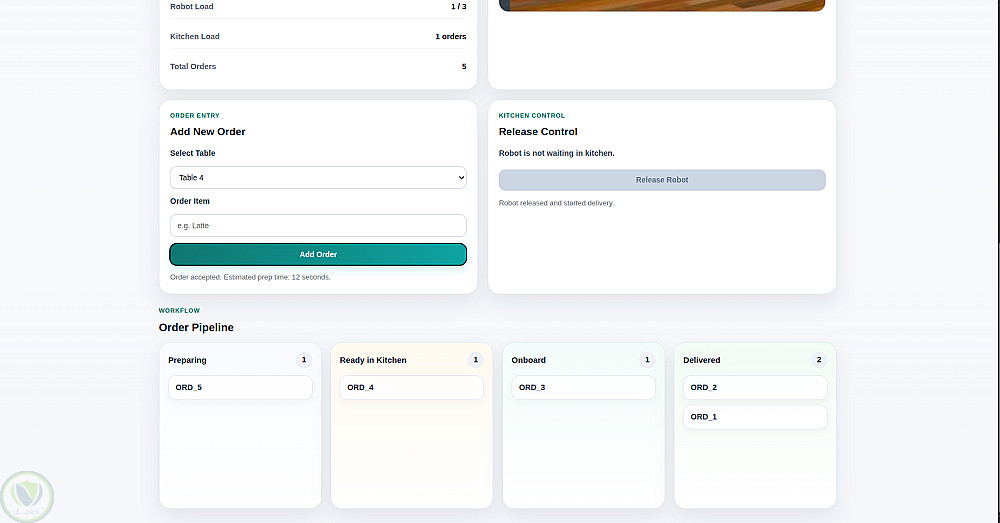Select the ORD_4 card in Ready in Kitchen
The image size is (1000, 523).
click(x=411, y=388)
